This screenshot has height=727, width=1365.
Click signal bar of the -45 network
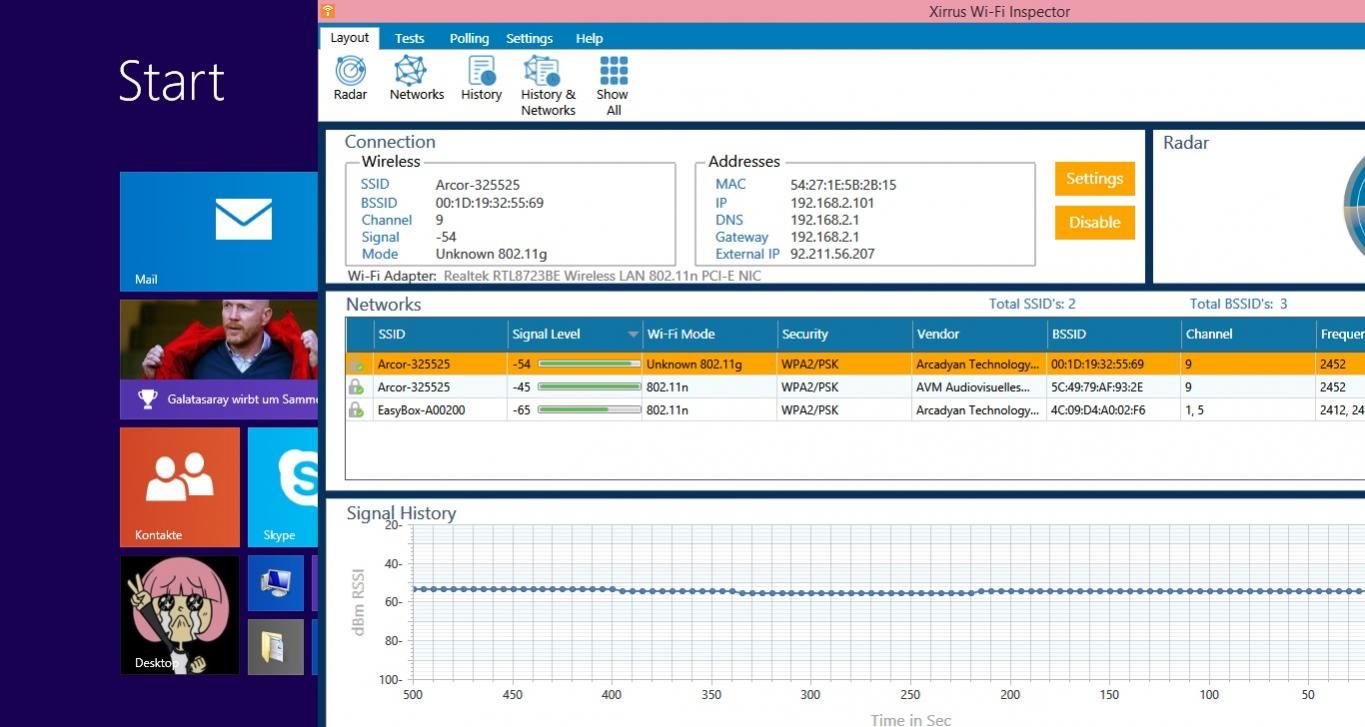[589, 387]
